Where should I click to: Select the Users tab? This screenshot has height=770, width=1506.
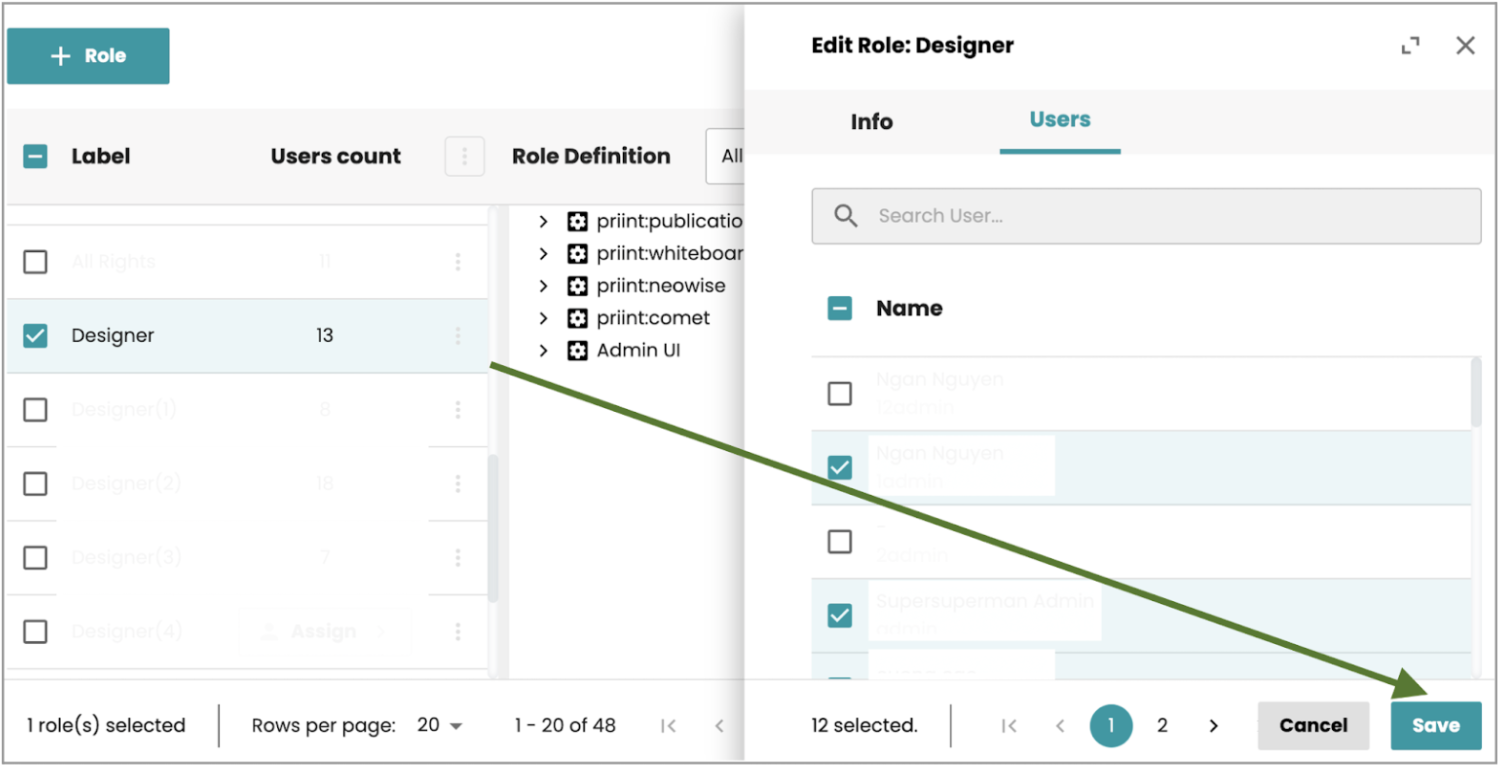click(1059, 120)
